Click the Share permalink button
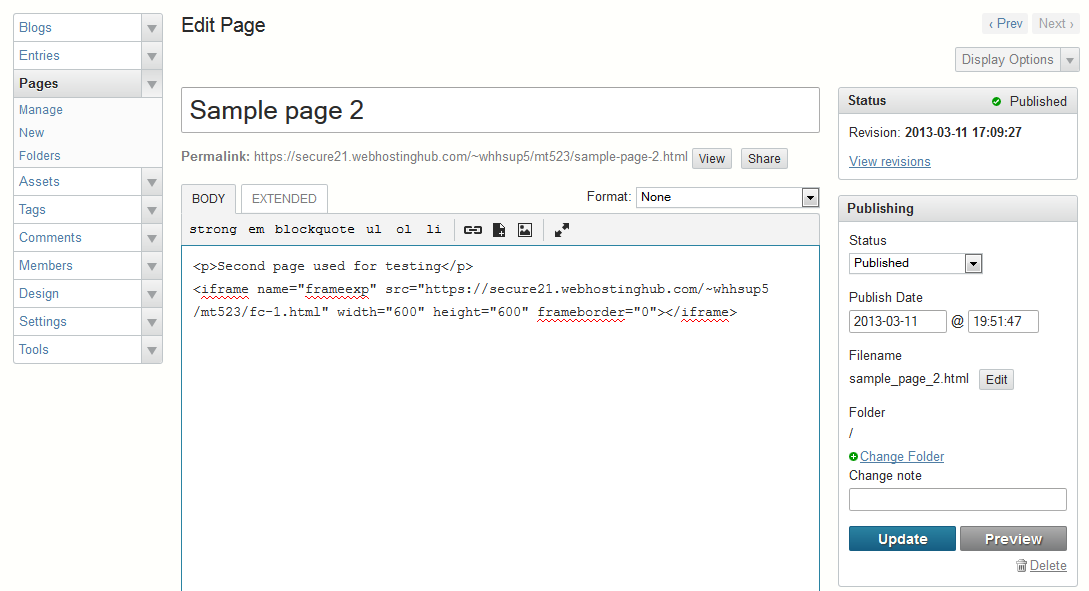 764,159
